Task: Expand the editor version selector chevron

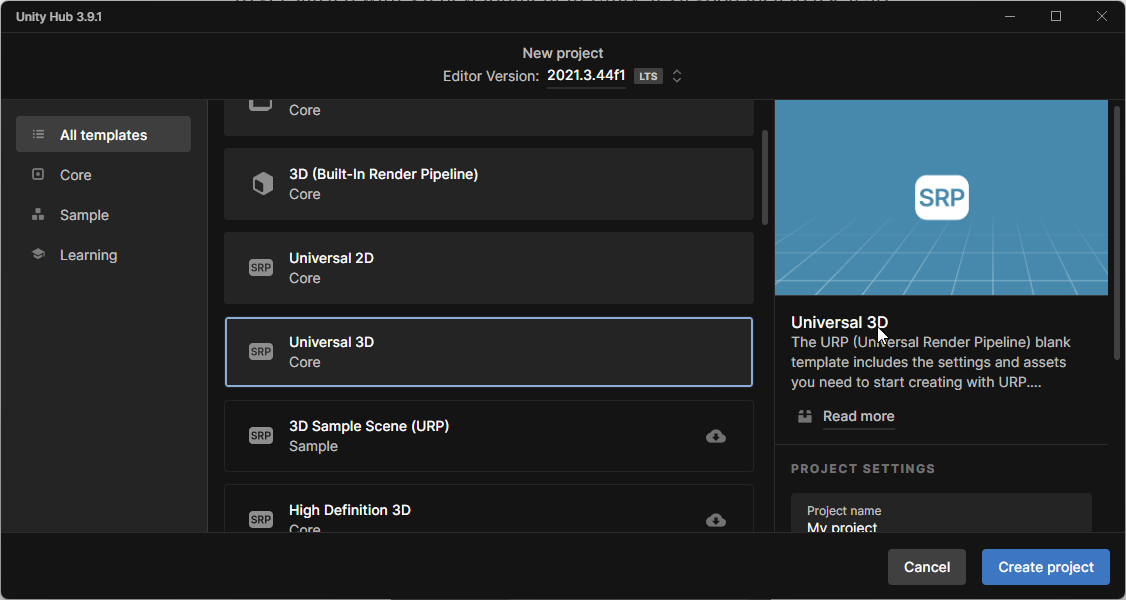Action: (x=676, y=75)
